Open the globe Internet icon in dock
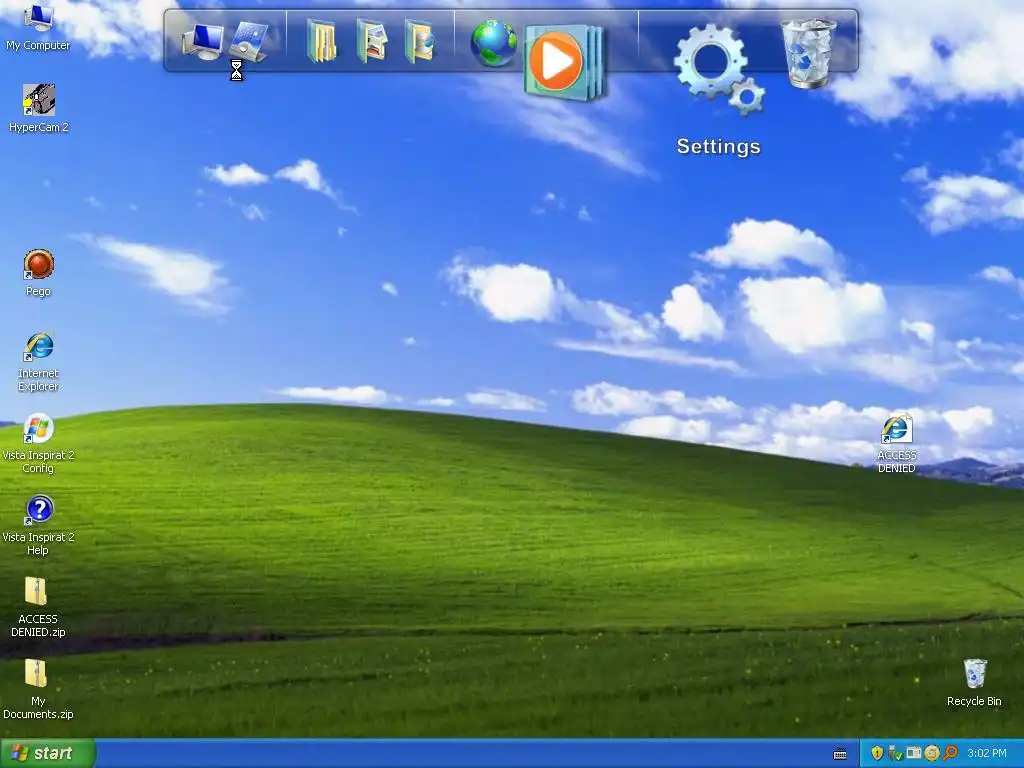Screen dimensions: 1024x768 click(x=494, y=43)
